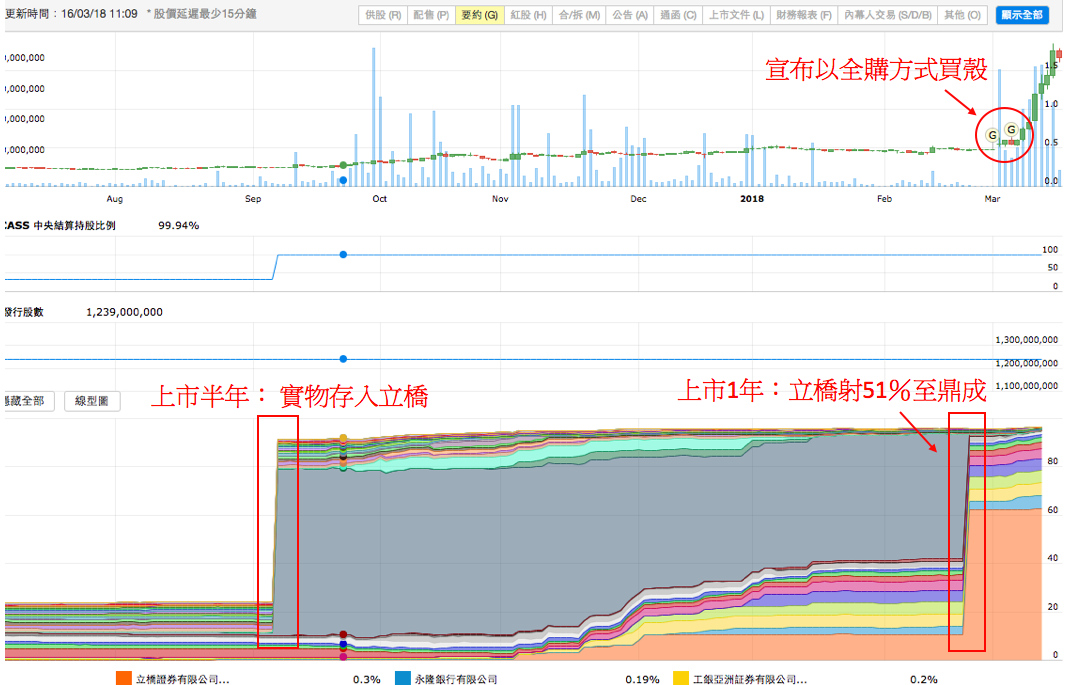Screen dimensions: 1077x685
Task: Click the 上市文件 (L) filter
Action: coord(736,16)
